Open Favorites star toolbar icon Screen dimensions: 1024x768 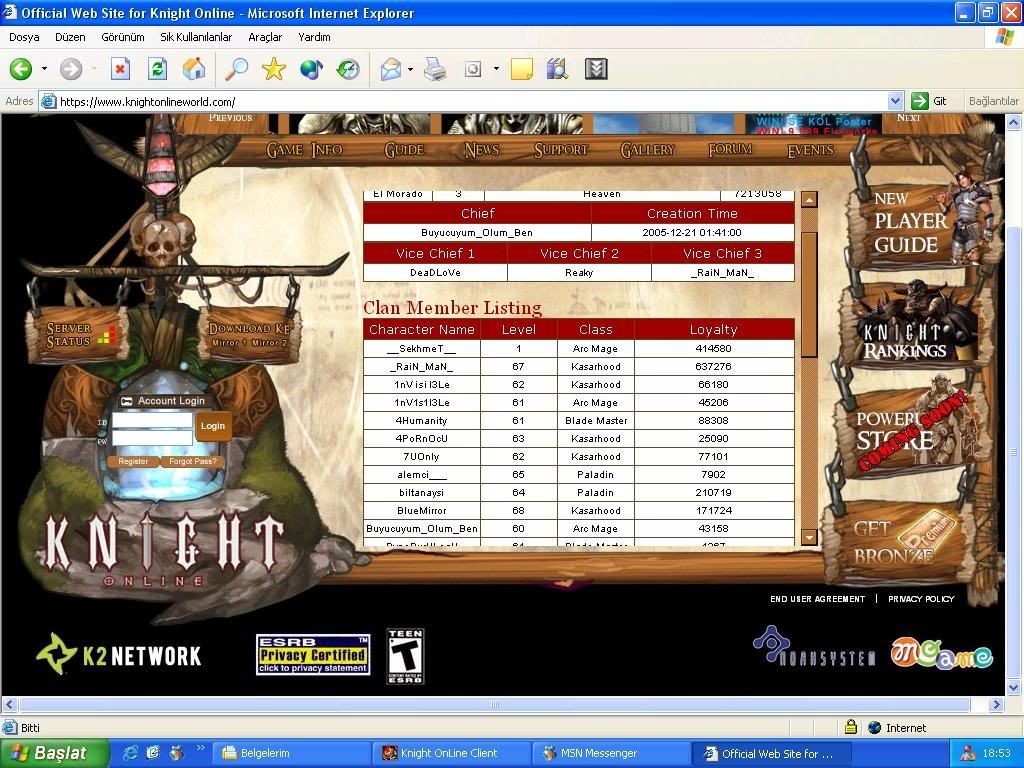click(274, 69)
